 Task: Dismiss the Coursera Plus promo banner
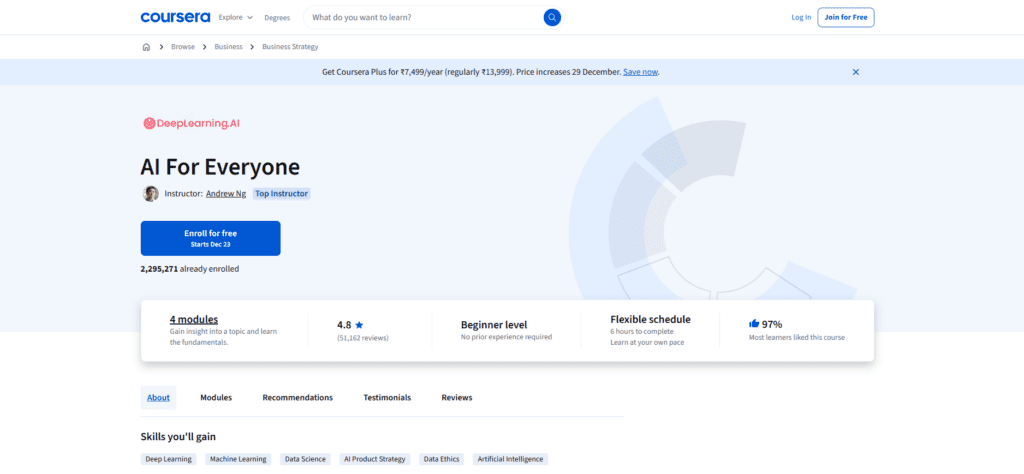(x=856, y=72)
